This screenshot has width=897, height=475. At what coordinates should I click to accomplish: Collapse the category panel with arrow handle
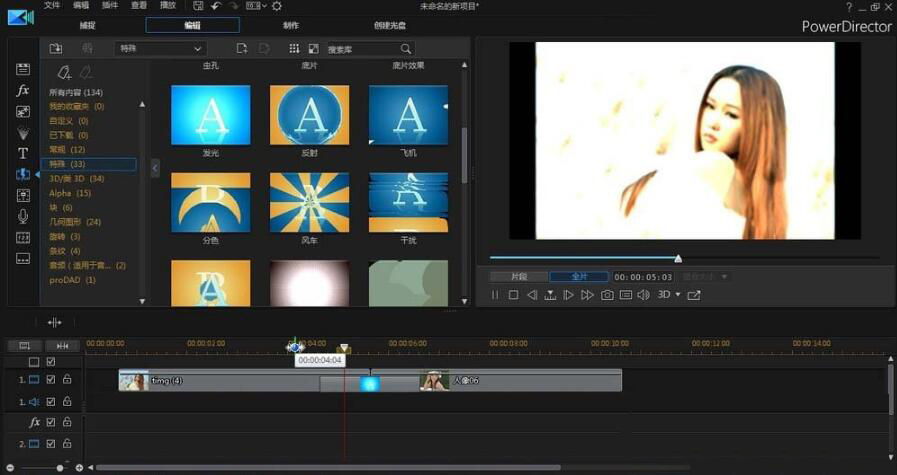click(x=155, y=169)
